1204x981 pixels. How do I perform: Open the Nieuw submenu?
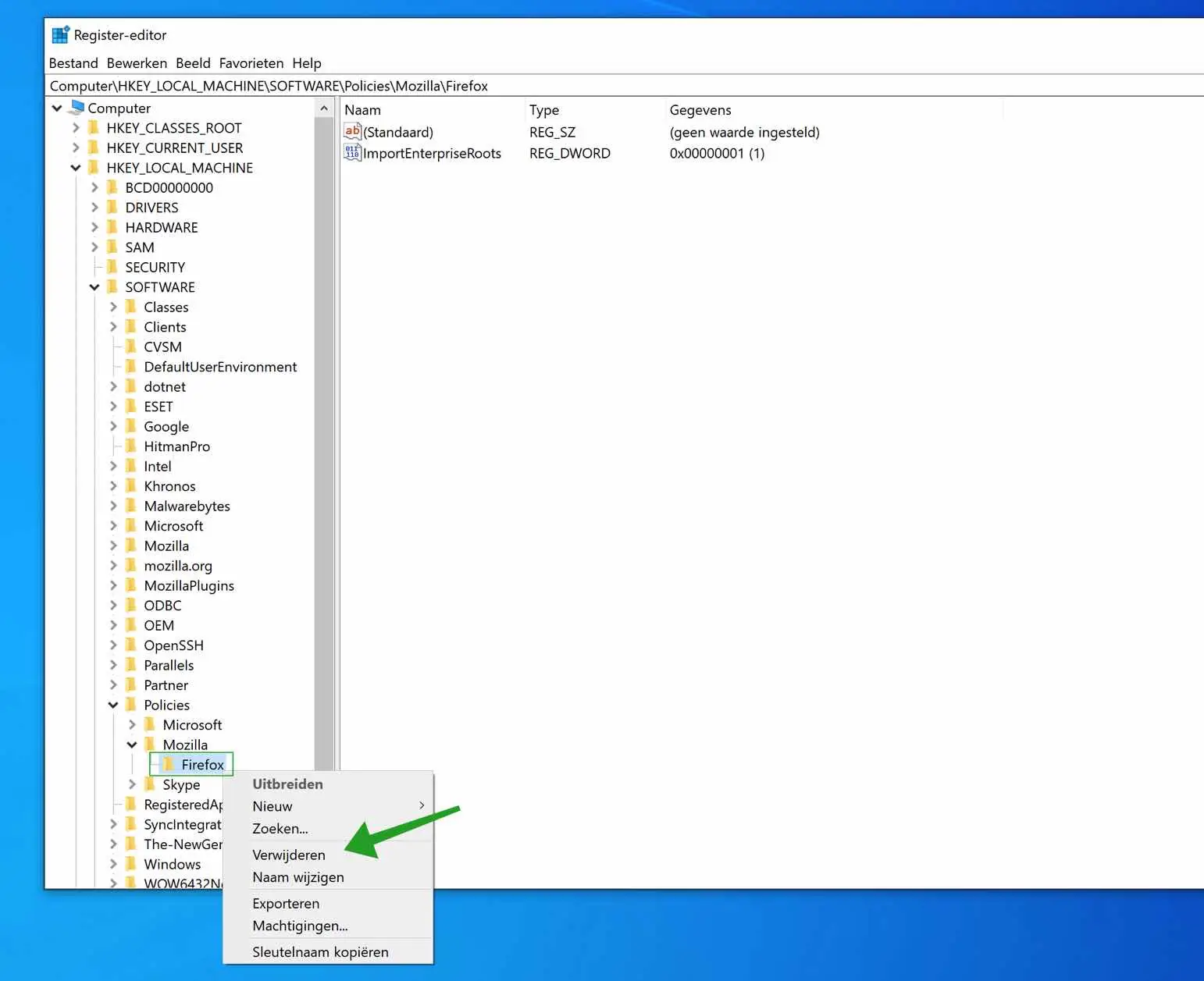click(x=328, y=806)
